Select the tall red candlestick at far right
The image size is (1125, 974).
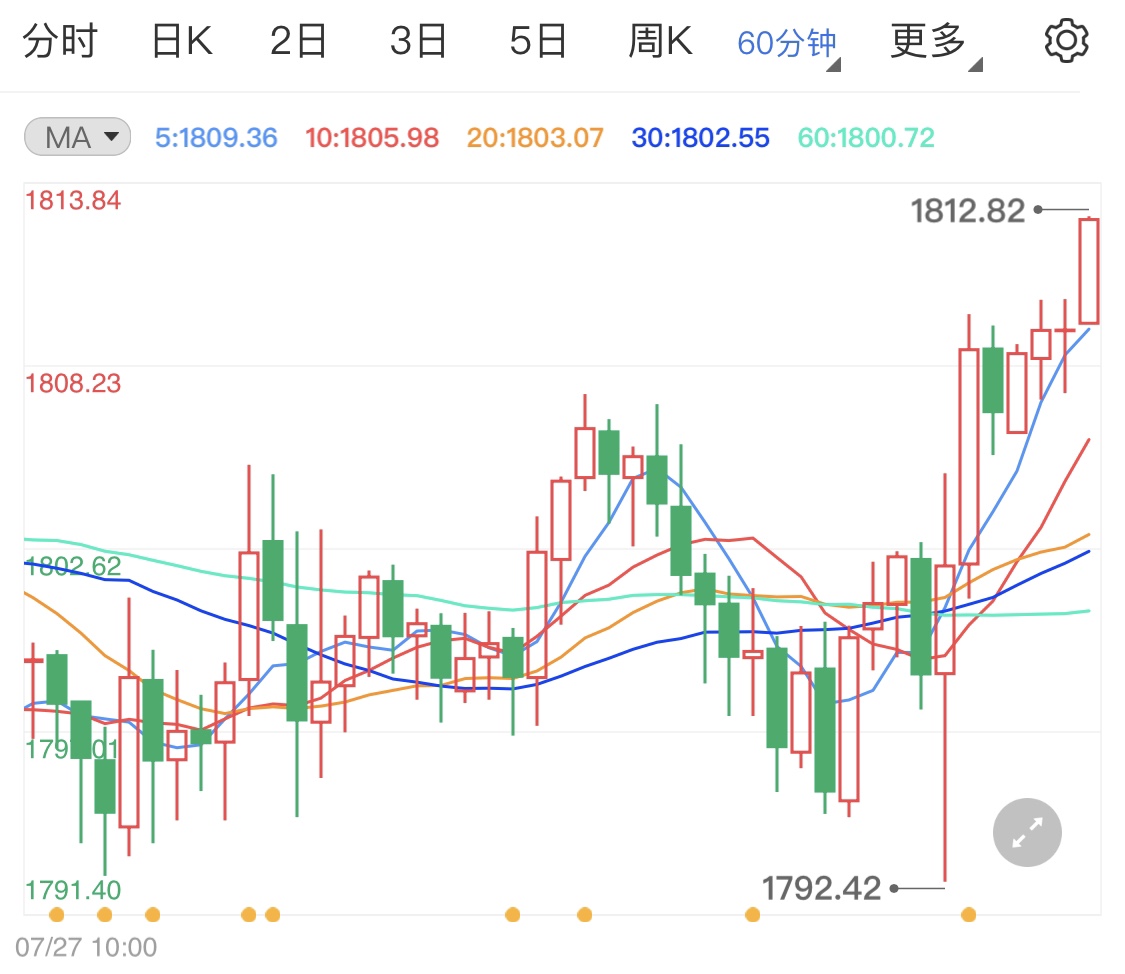(x=1090, y=270)
